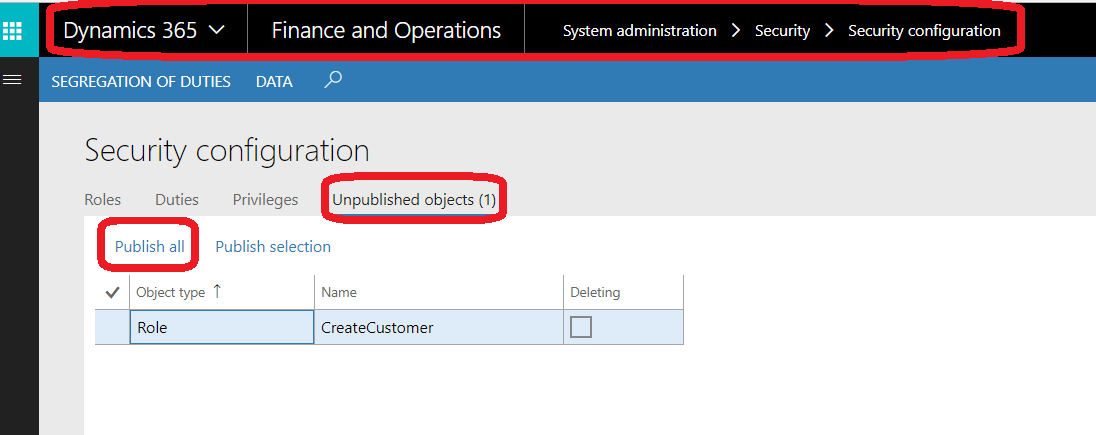Click the Security configuration breadcrumb link

[x=924, y=31]
